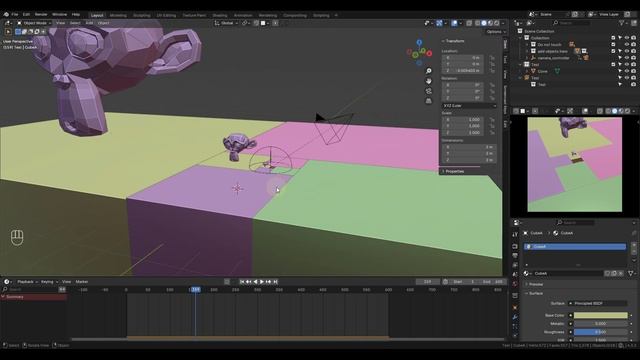Open the XYZ Euler rotation mode dropdown
This screenshot has width=640, height=360.
pyautogui.click(x=469, y=106)
